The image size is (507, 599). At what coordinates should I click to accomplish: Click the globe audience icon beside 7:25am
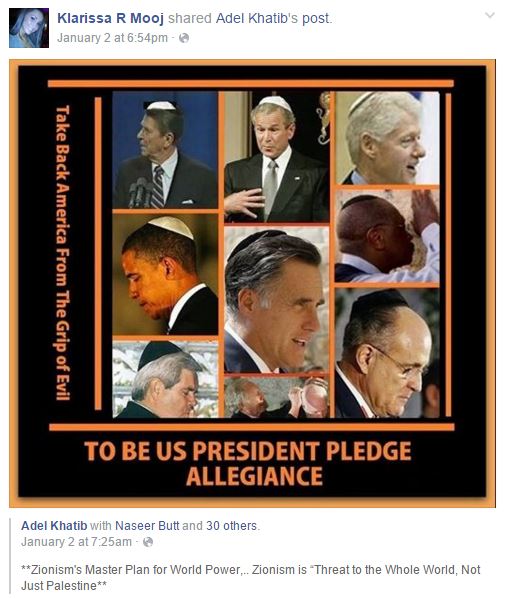(x=148, y=542)
